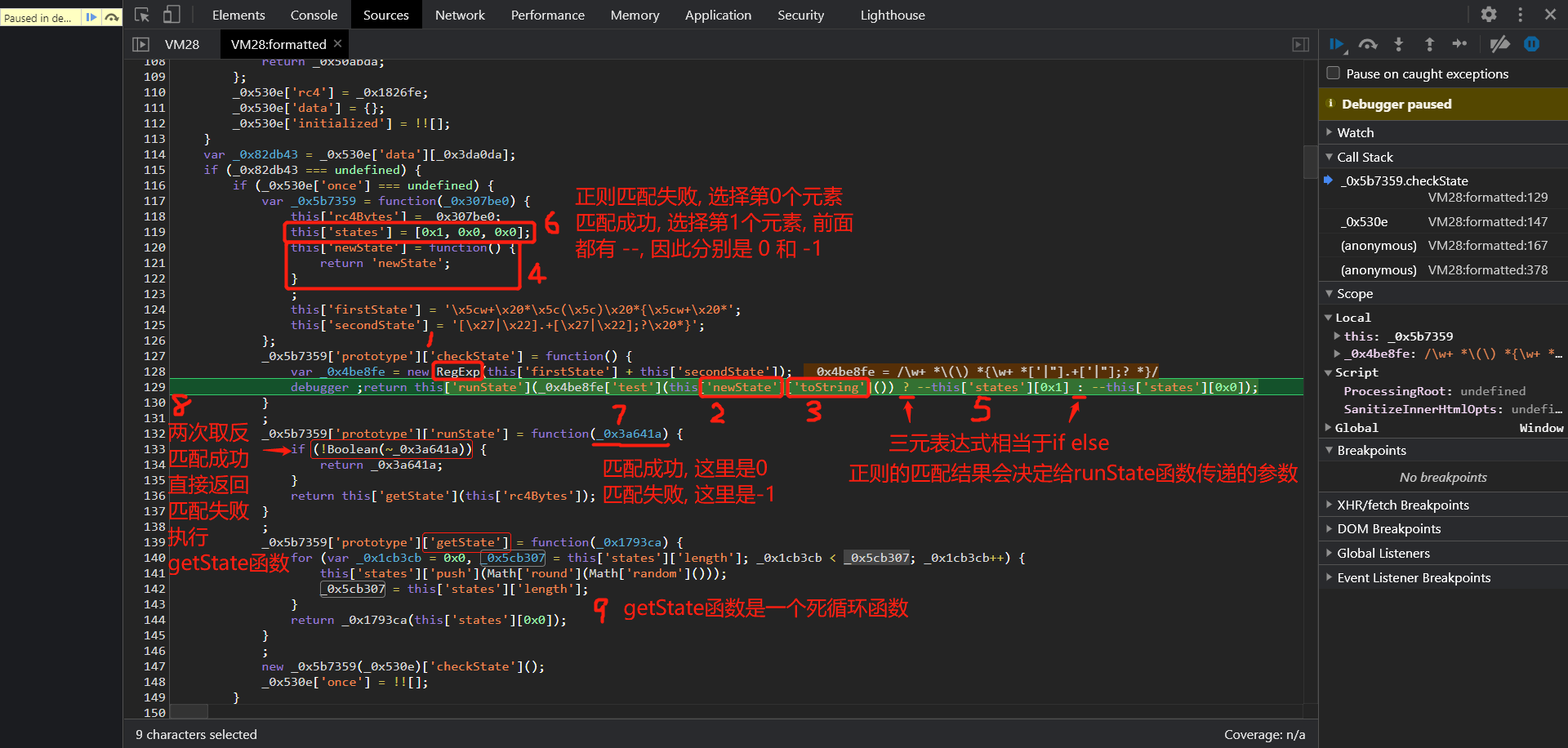Screen dimensions: 1568x748
Task: Click the Step debugger icon
Action: (1460, 44)
